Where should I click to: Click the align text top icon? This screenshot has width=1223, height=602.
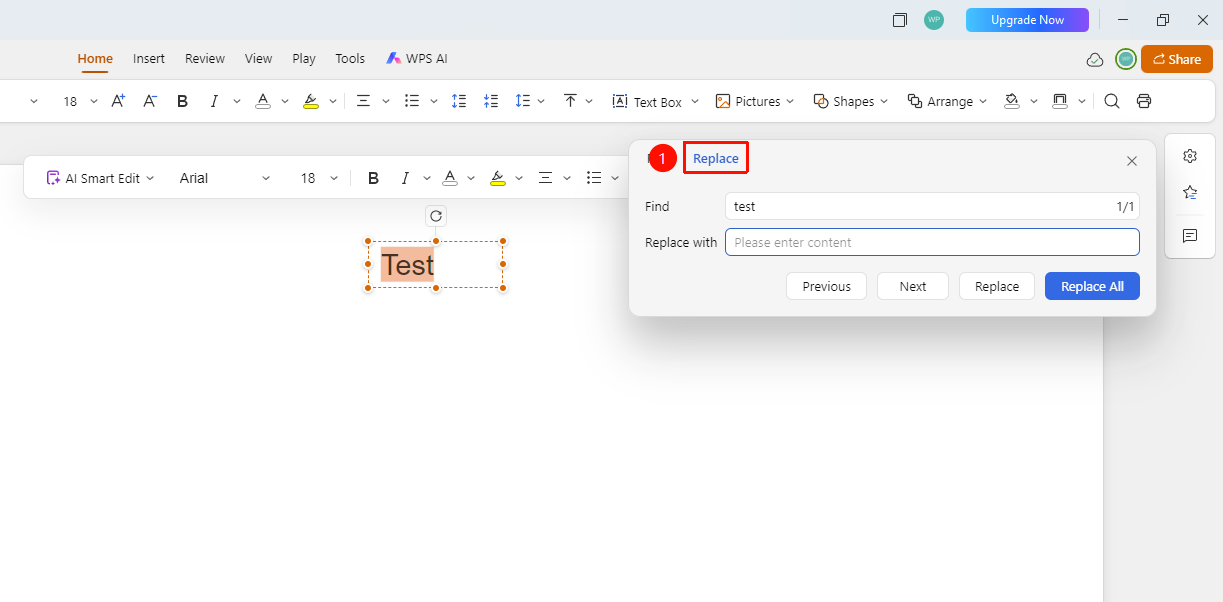570,101
